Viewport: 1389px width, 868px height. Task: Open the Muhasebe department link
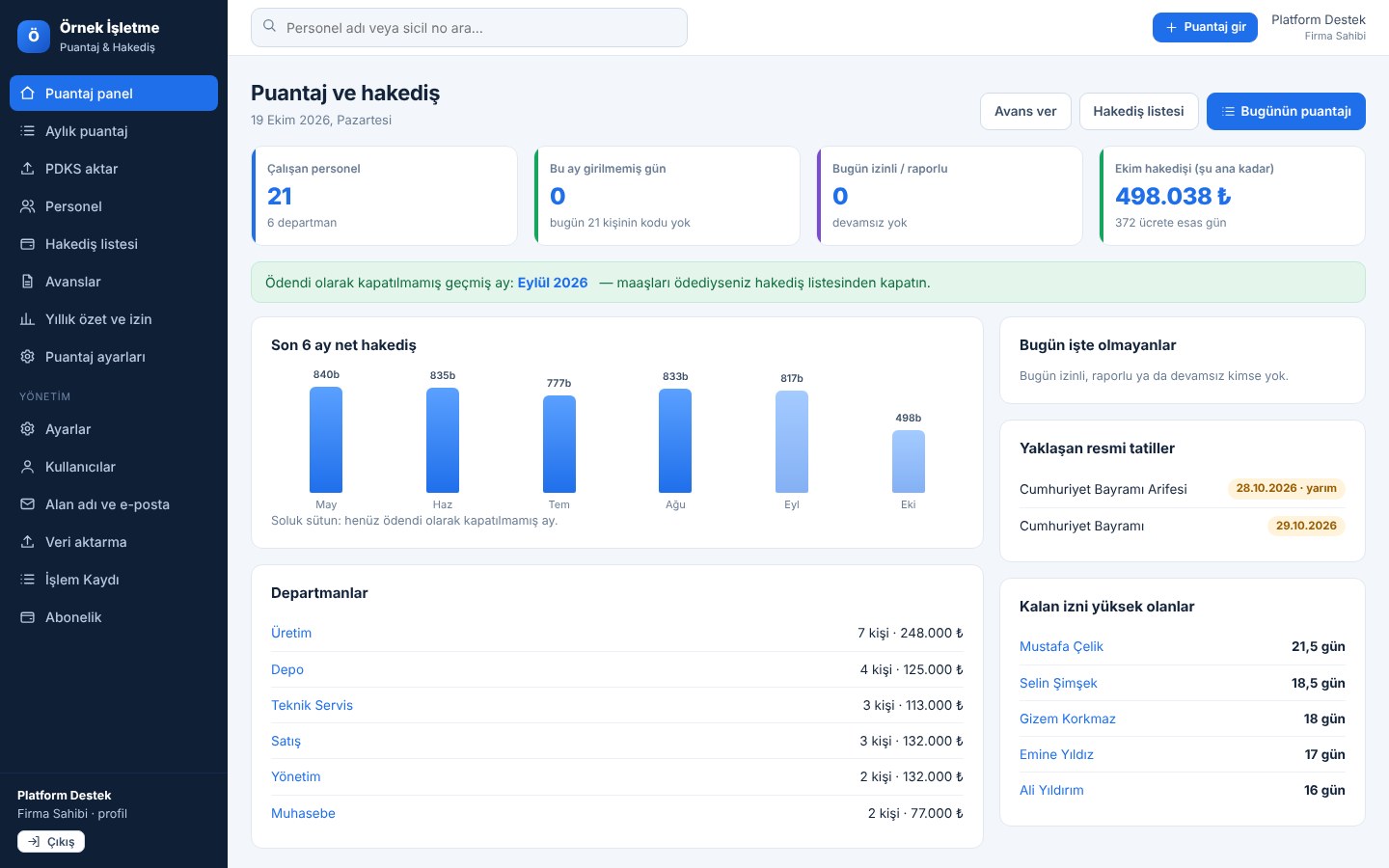[x=303, y=813]
